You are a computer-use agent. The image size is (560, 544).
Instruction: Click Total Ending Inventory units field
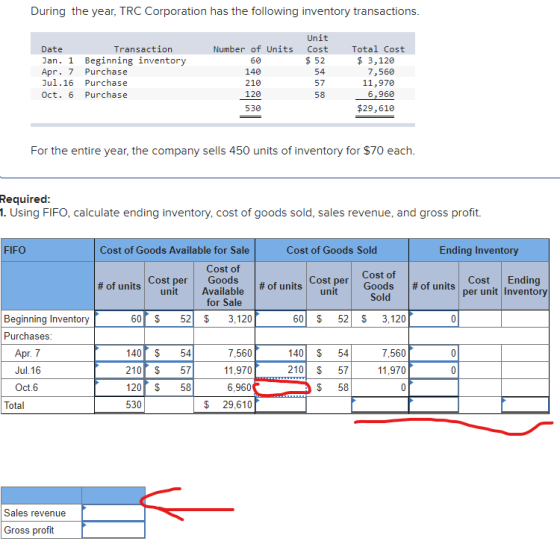tap(434, 405)
